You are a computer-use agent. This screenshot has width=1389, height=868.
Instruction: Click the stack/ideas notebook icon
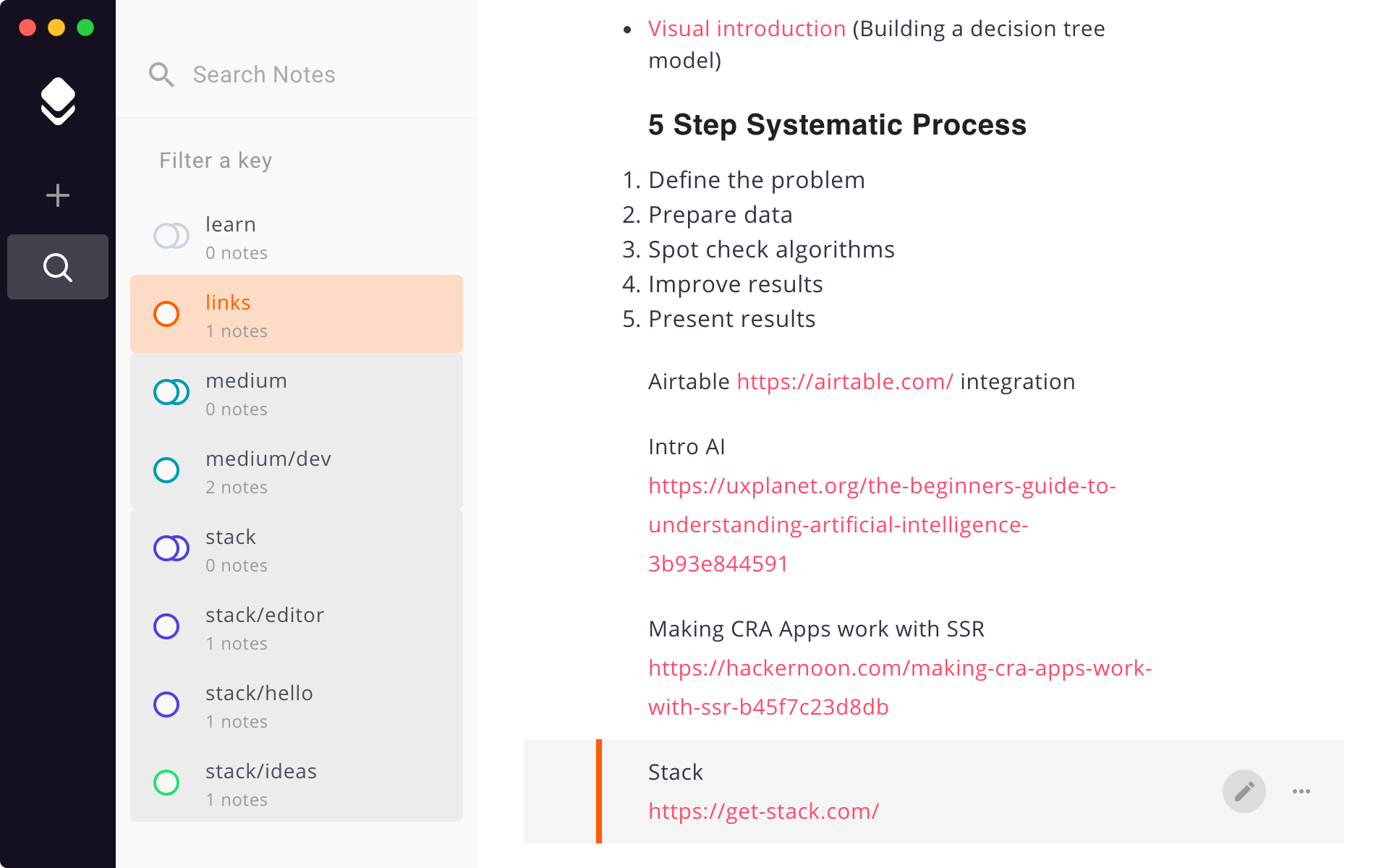tap(165, 782)
